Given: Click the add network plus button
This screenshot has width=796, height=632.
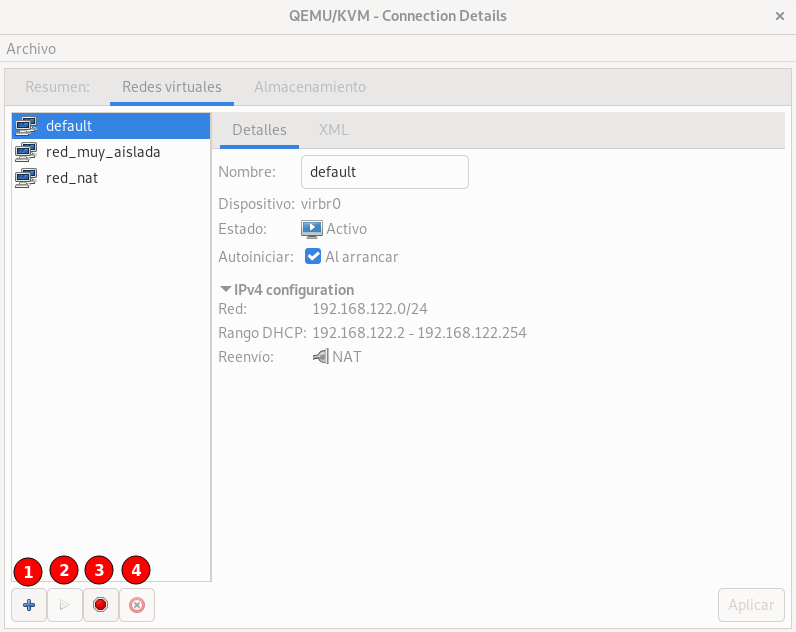Looking at the screenshot, I should click(x=29, y=605).
